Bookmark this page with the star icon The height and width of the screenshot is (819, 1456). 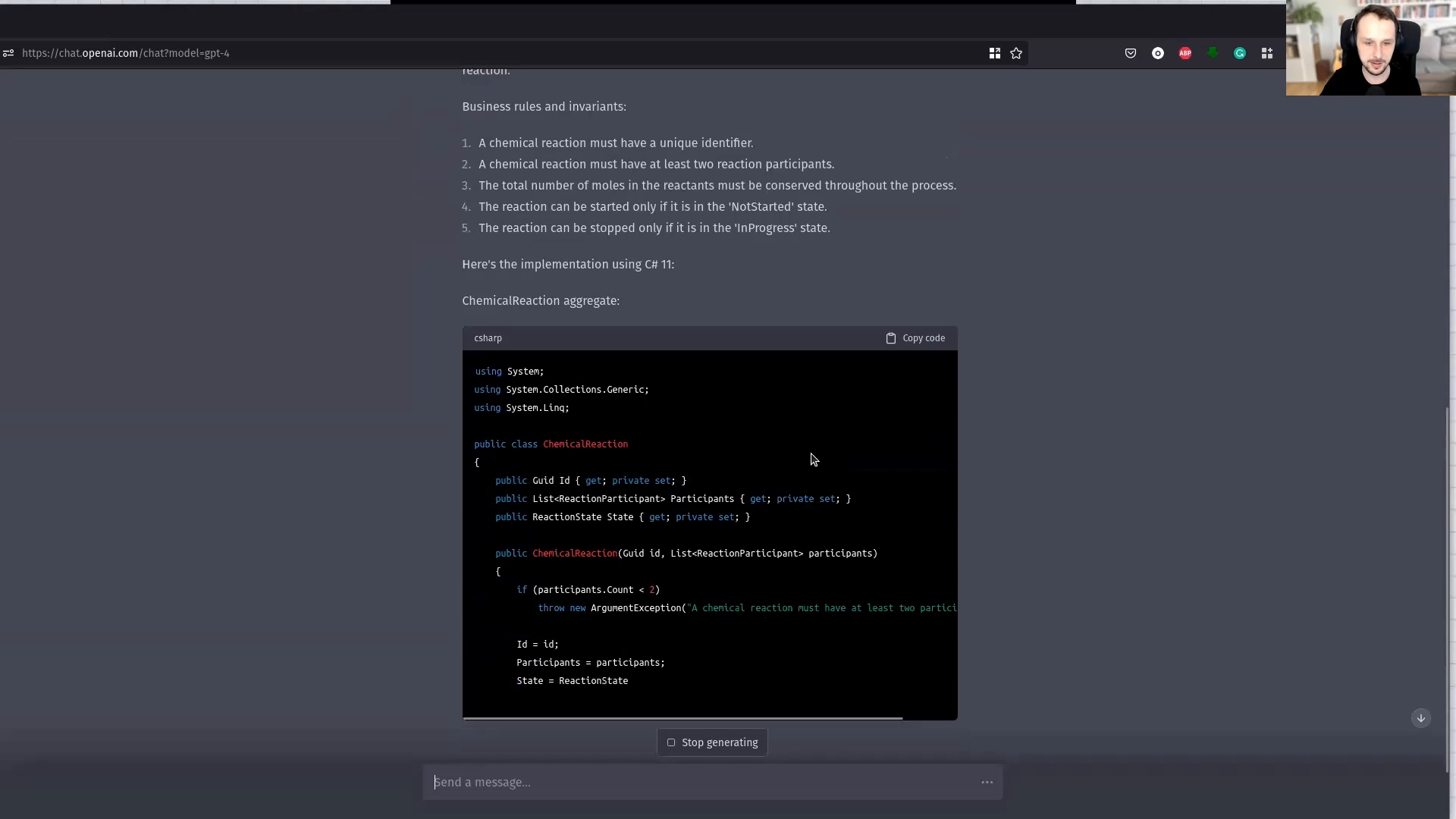(1016, 53)
